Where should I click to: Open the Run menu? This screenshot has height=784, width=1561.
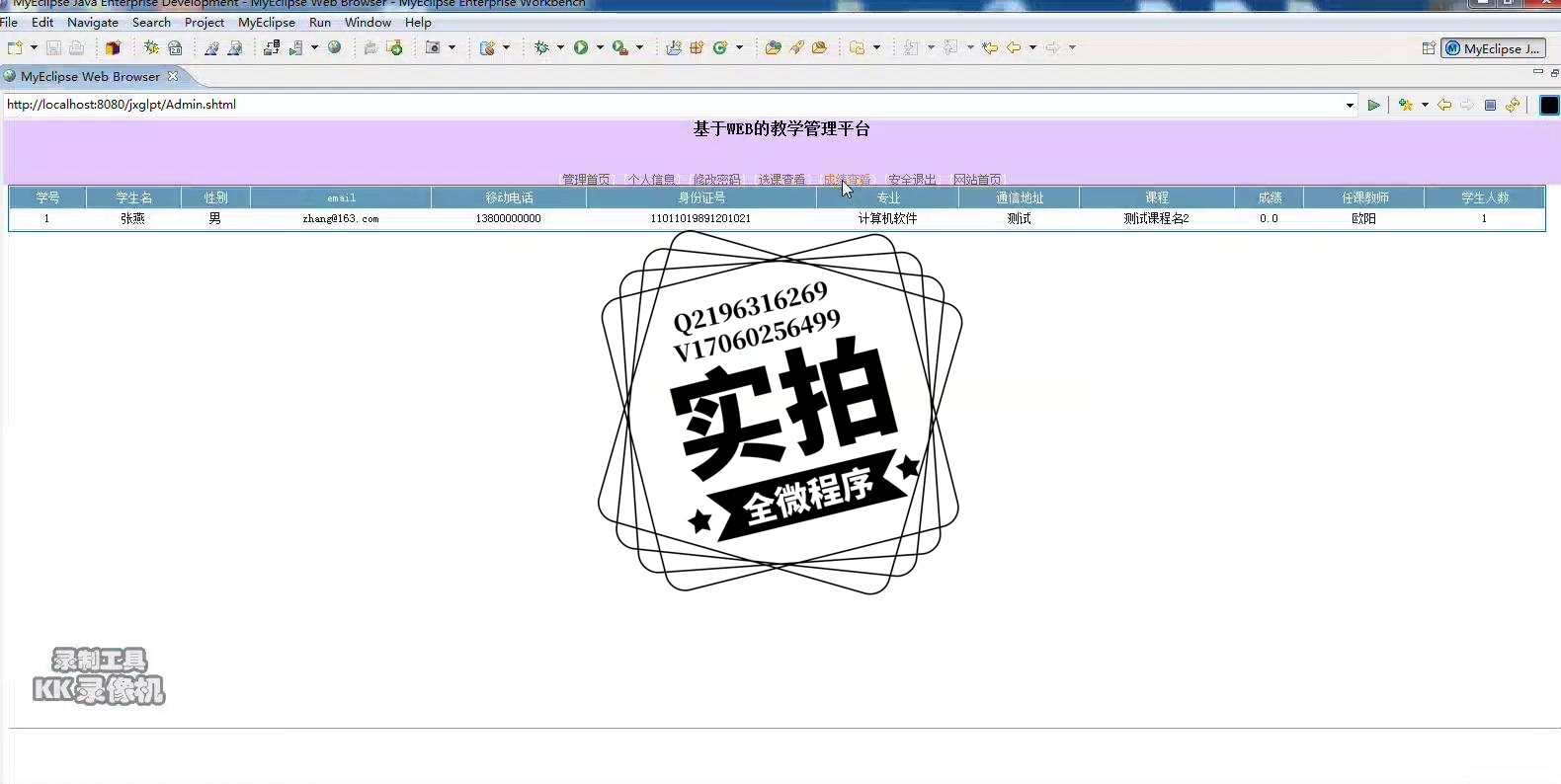click(320, 22)
